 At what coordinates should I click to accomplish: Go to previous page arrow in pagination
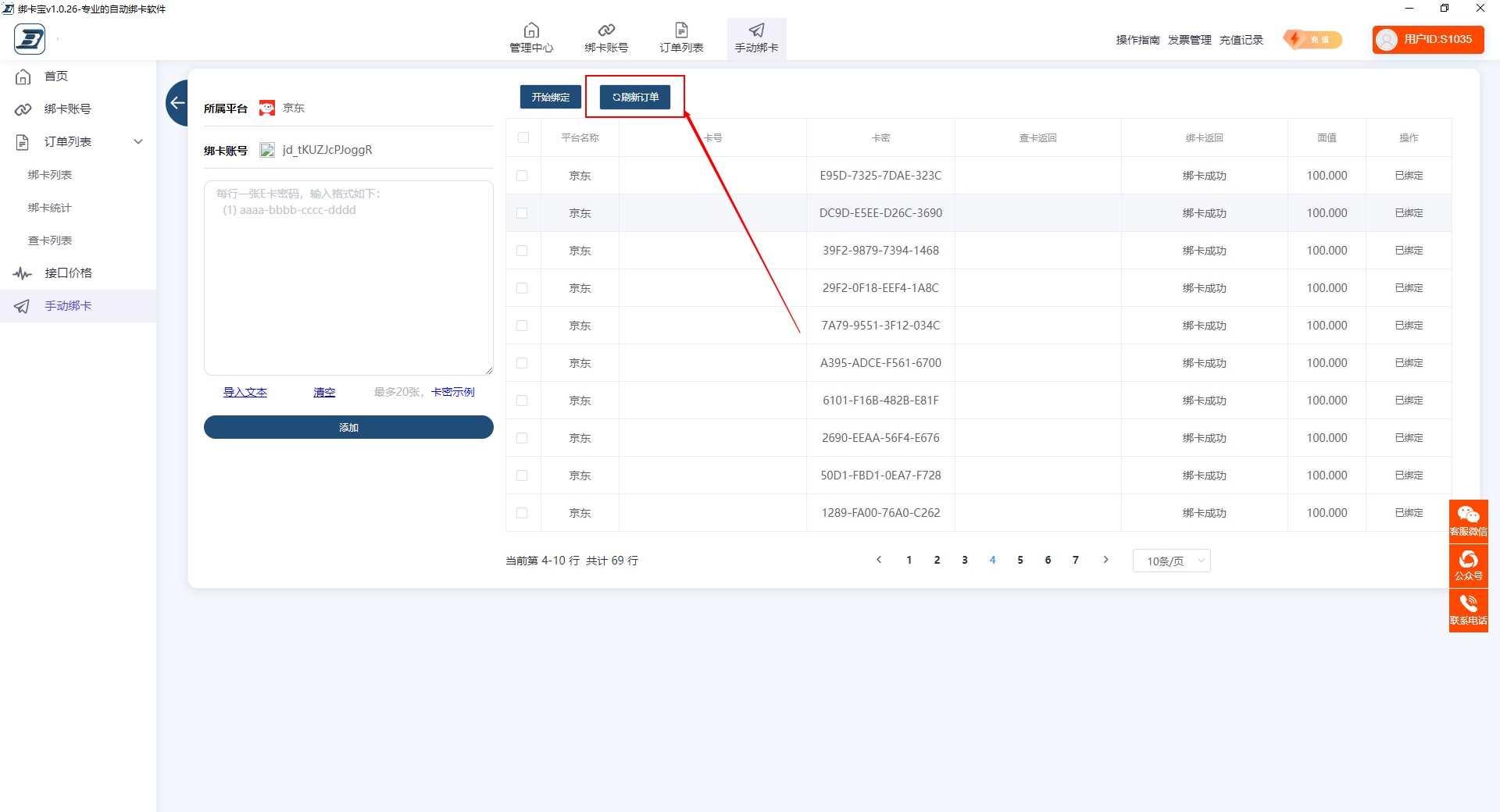click(879, 560)
